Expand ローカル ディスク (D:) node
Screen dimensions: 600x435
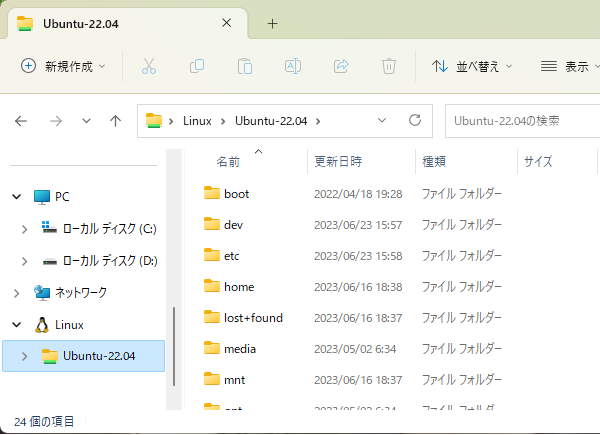click(x=24, y=261)
